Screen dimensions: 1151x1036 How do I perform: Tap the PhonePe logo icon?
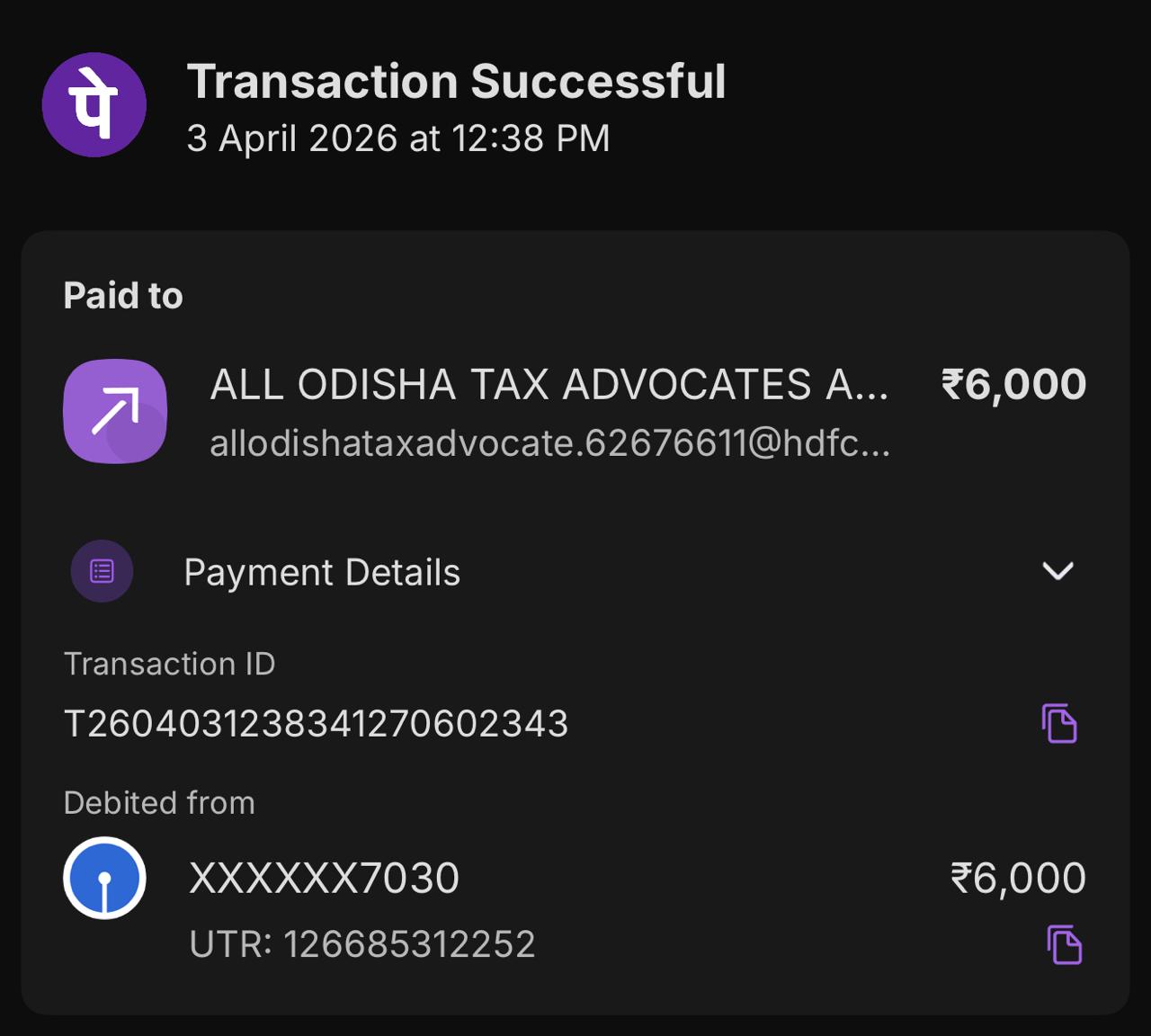(x=94, y=104)
